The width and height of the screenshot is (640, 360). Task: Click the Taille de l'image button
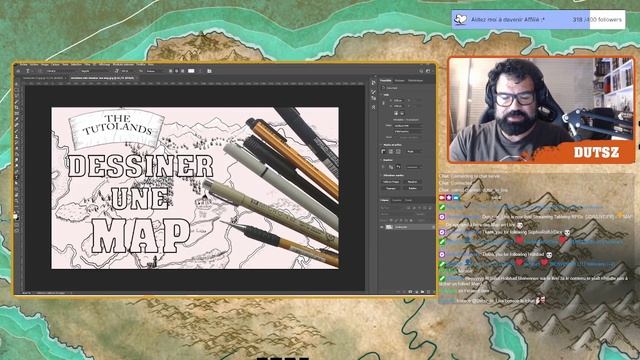click(x=391, y=182)
